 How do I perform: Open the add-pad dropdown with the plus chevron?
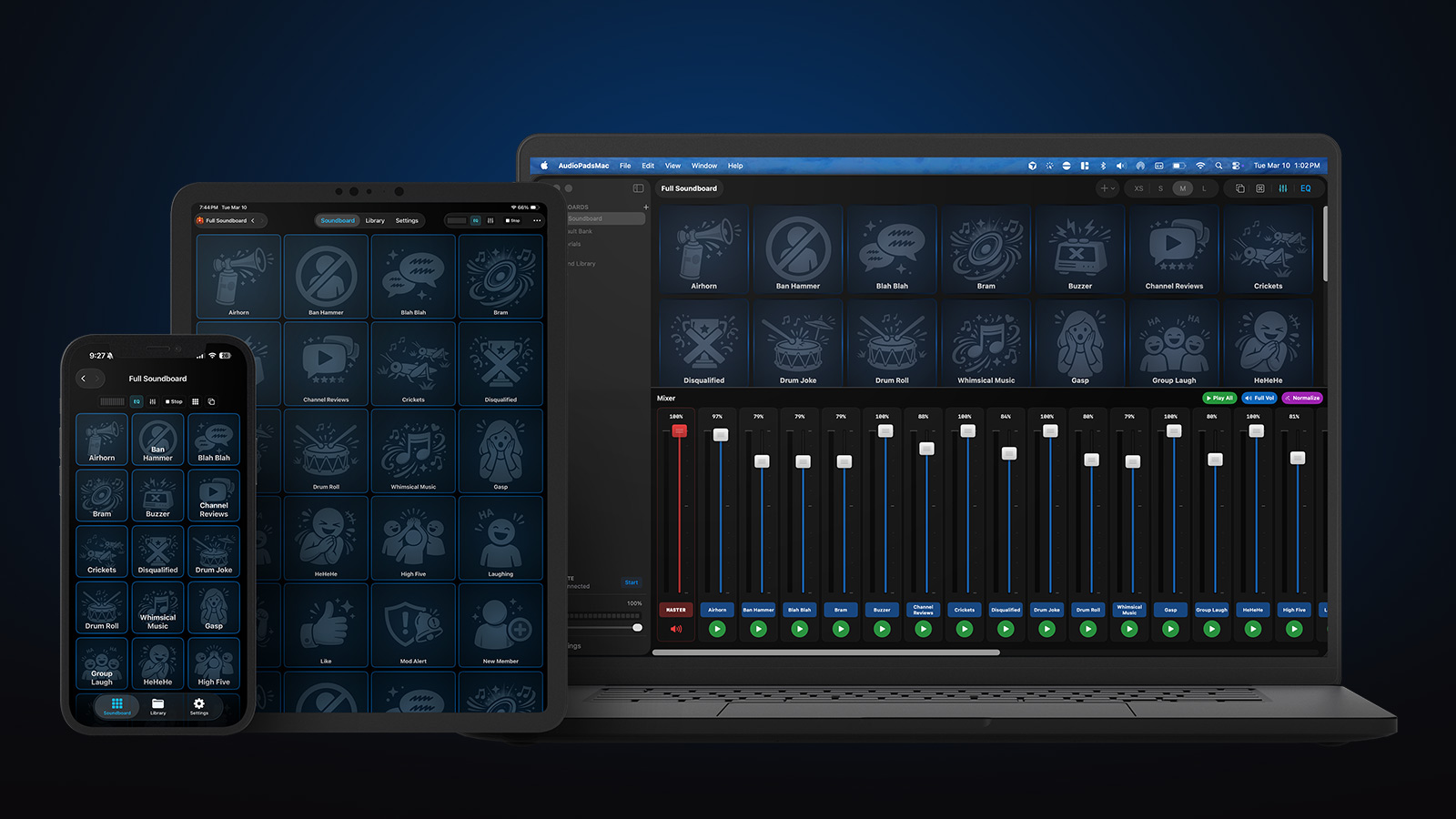pos(1107,188)
